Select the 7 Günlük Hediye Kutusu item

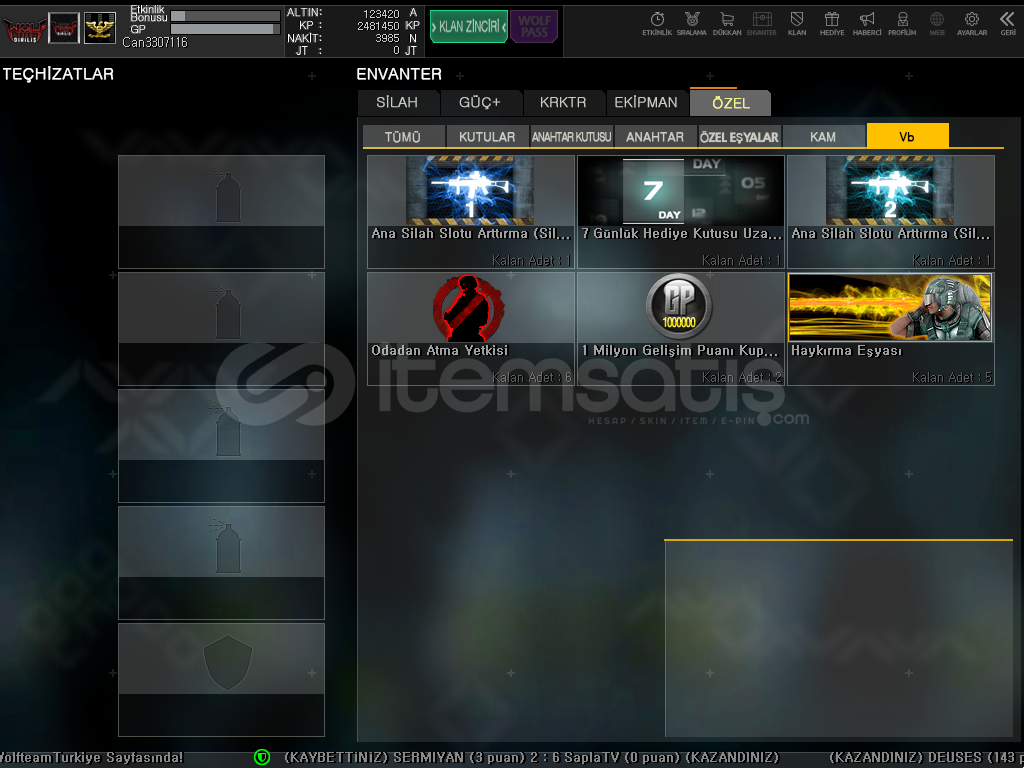pyautogui.click(x=680, y=212)
